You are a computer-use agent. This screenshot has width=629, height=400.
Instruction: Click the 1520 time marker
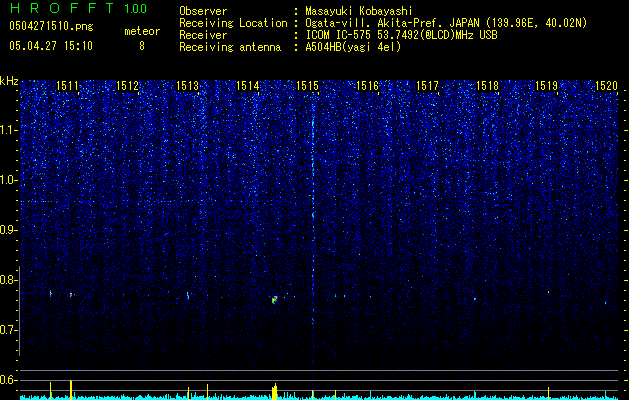pyautogui.click(x=607, y=85)
